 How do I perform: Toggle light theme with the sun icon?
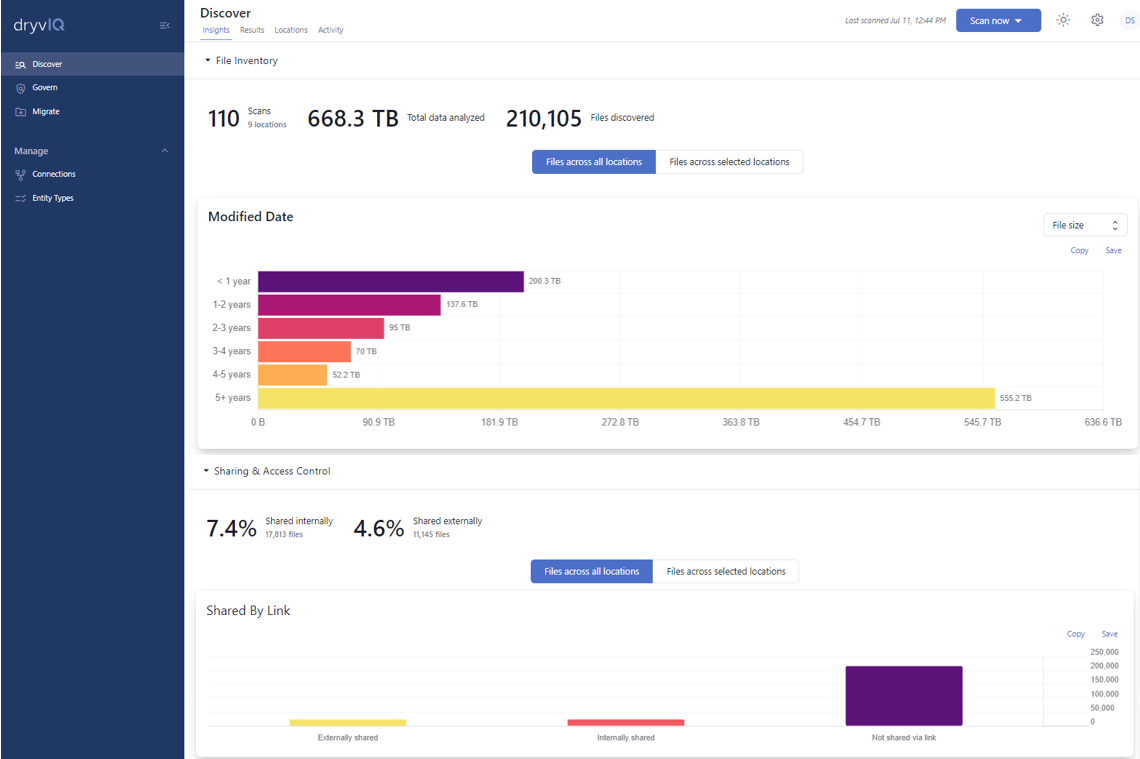[1063, 20]
